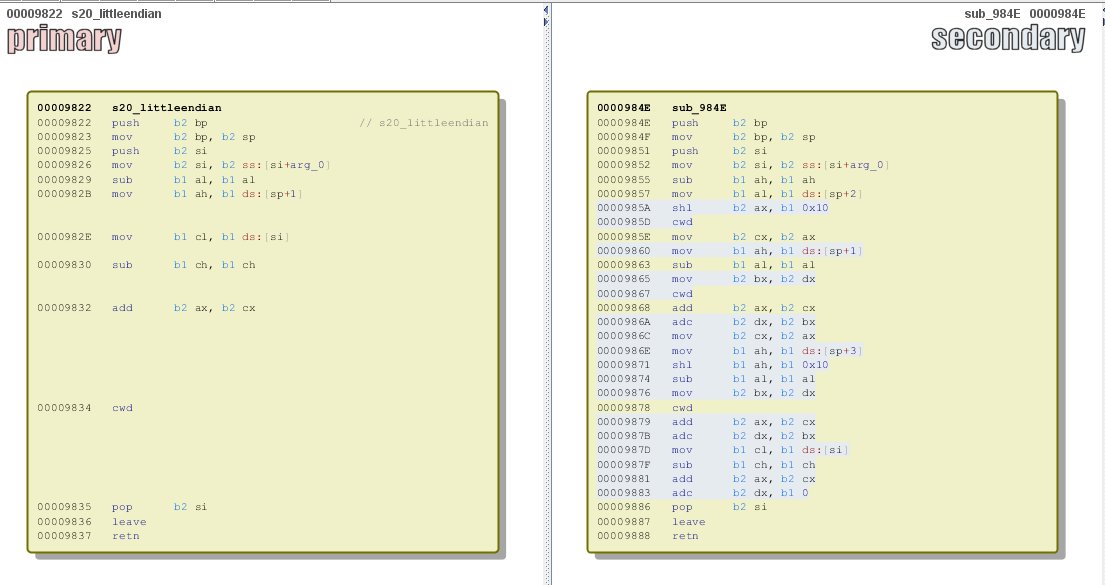
Task: Collapse the secondary pane with the right splitter arrow
Action: tap(545, 23)
